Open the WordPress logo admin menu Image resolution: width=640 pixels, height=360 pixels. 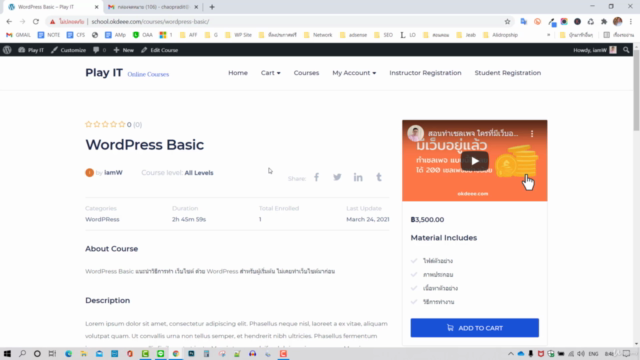point(7,50)
